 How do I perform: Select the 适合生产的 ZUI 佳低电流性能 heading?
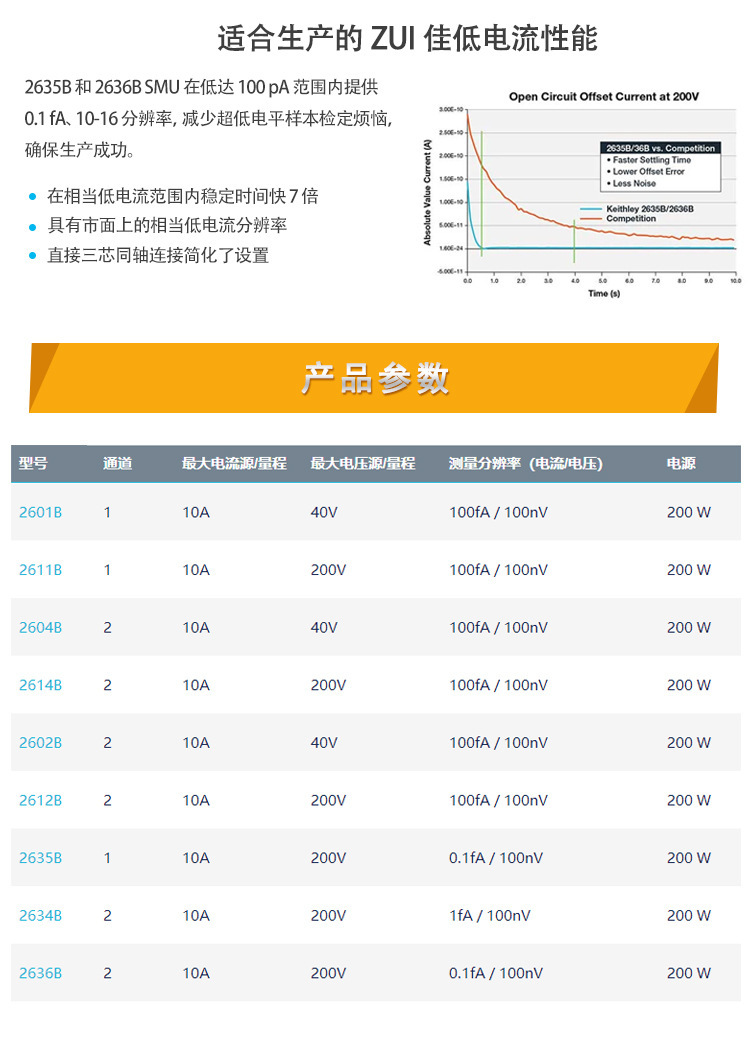408,38
